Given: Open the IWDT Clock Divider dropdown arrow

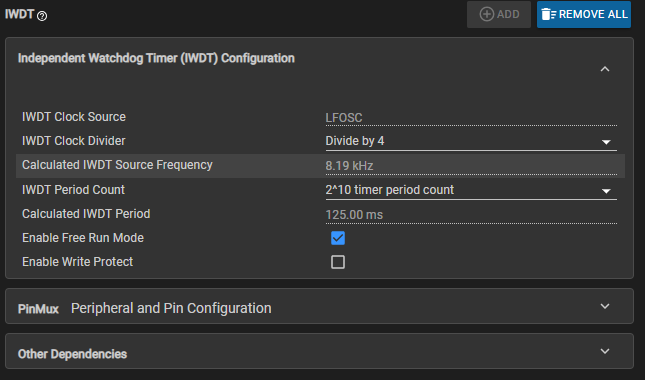Looking at the screenshot, I should pos(606,142).
